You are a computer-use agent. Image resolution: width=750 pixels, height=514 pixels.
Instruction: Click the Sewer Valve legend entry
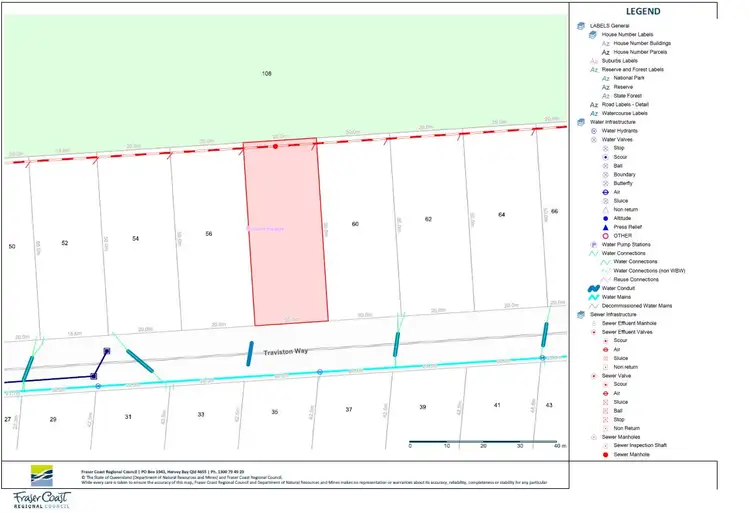pyautogui.click(x=616, y=376)
